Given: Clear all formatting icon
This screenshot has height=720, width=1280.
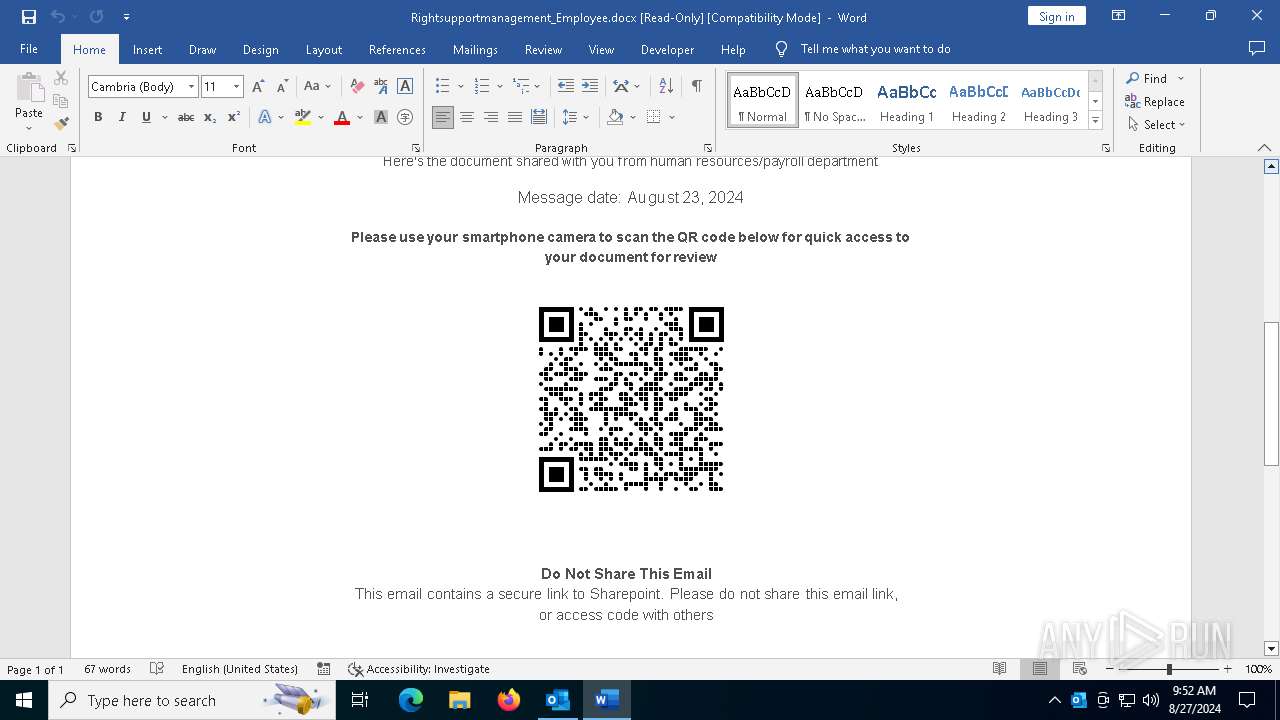Looking at the screenshot, I should pos(357,86).
